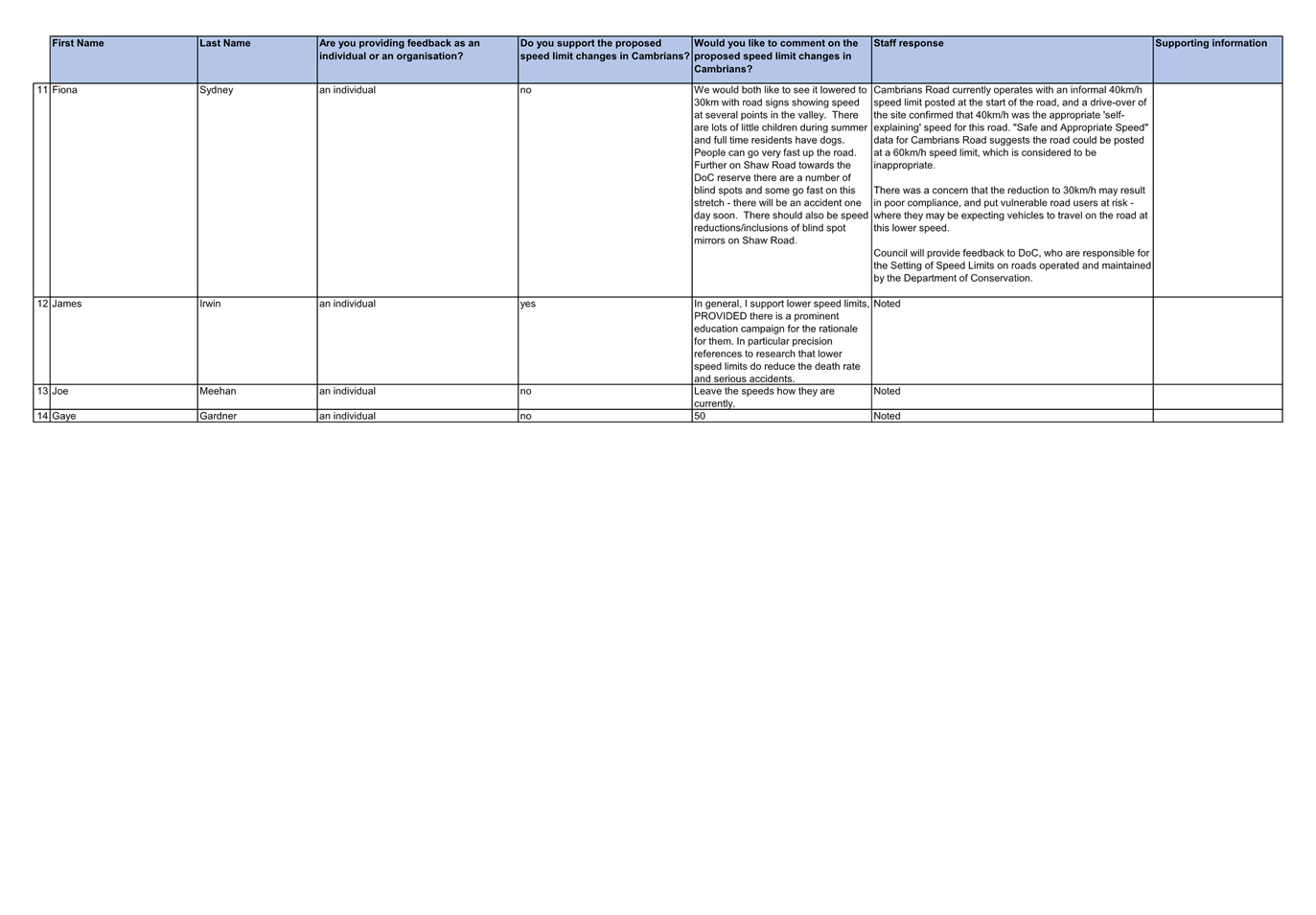Click the 'no' answer in Gaye's row
This screenshot has height=915, width=1316.
pos(525,416)
